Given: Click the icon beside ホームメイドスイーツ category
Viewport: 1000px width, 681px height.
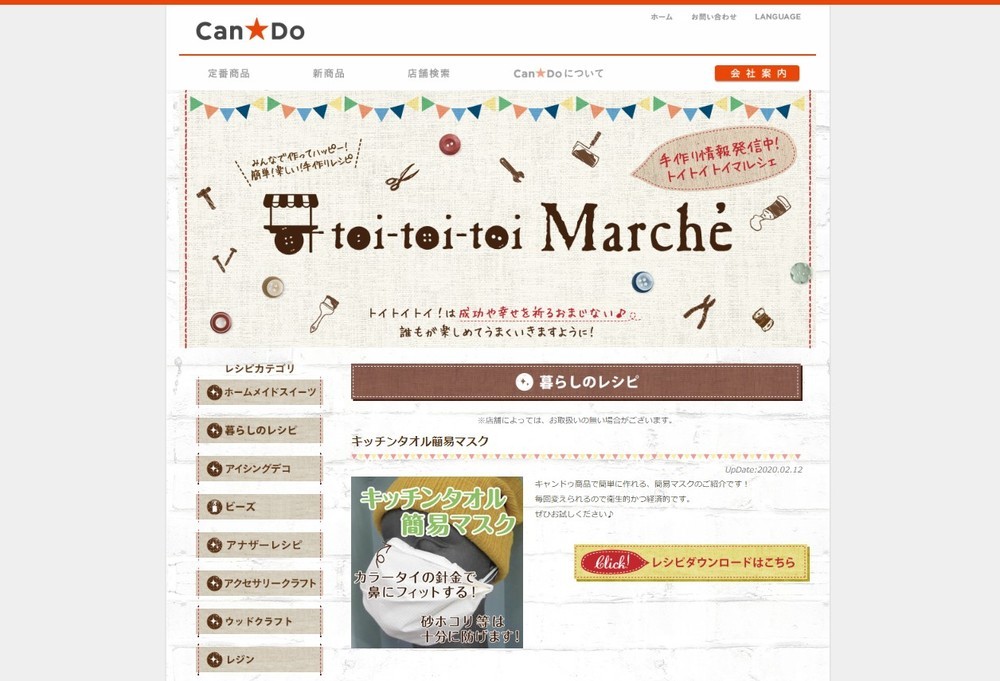Looking at the screenshot, I should [214, 392].
